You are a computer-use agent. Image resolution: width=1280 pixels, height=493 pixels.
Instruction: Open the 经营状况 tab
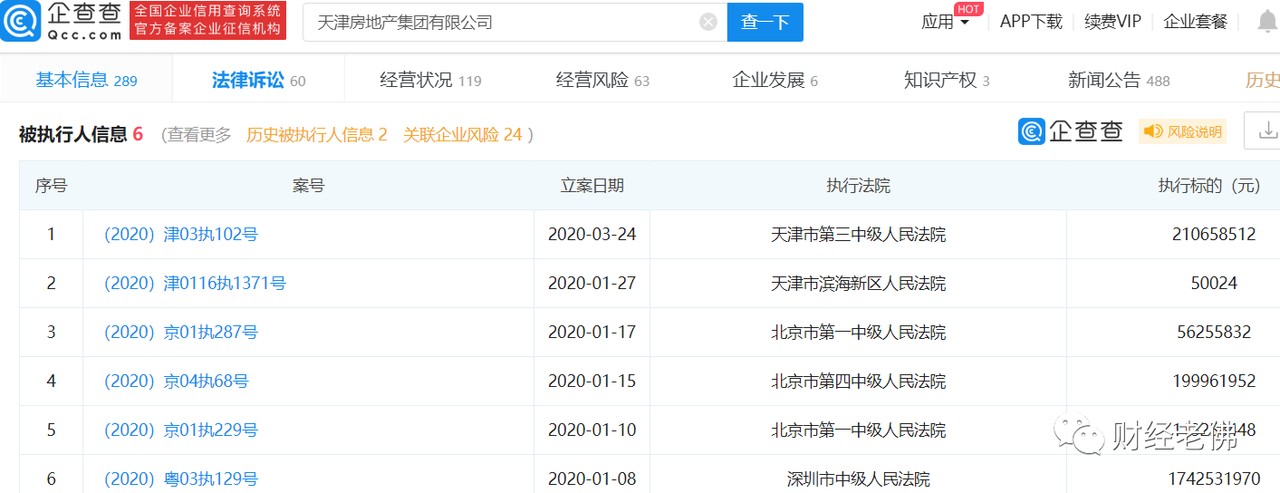(x=431, y=80)
